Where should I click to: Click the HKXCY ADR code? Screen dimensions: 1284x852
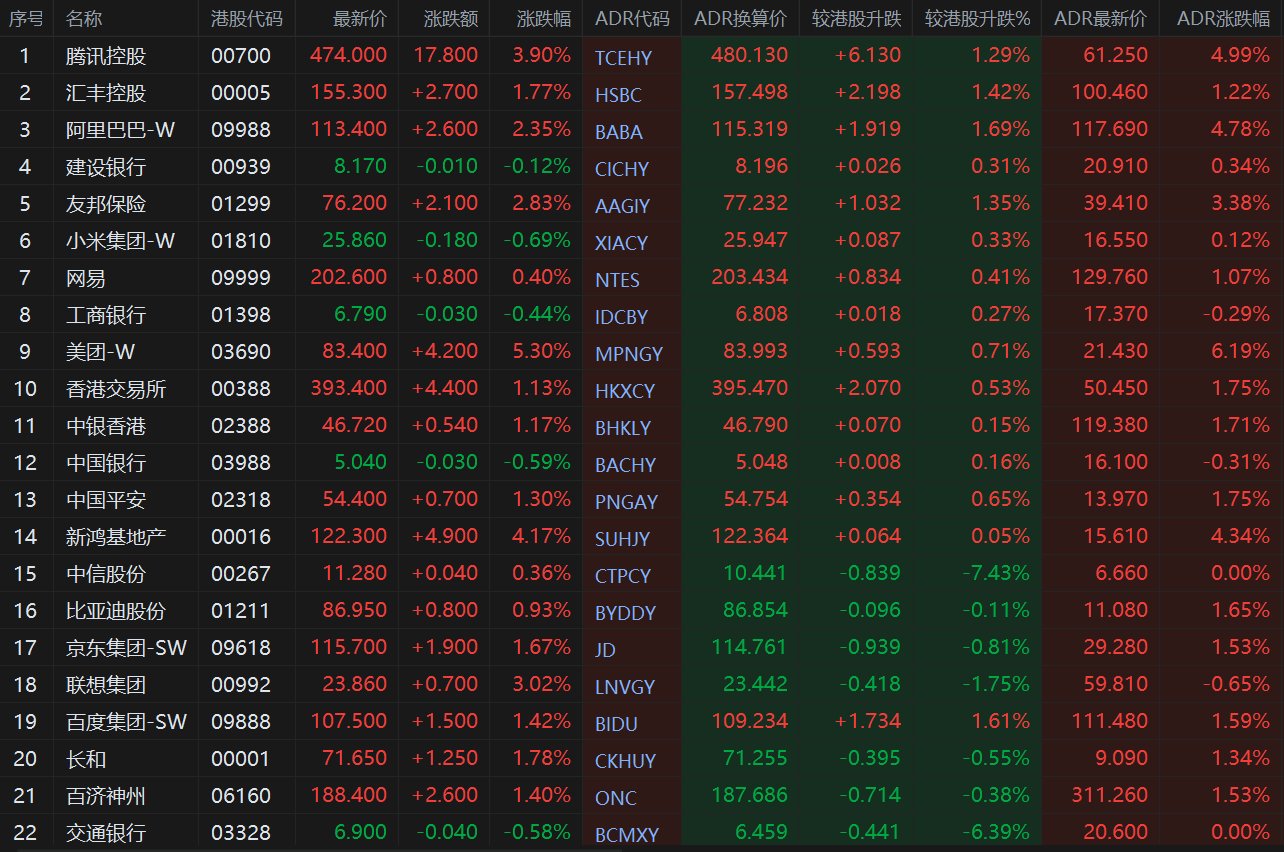625,391
